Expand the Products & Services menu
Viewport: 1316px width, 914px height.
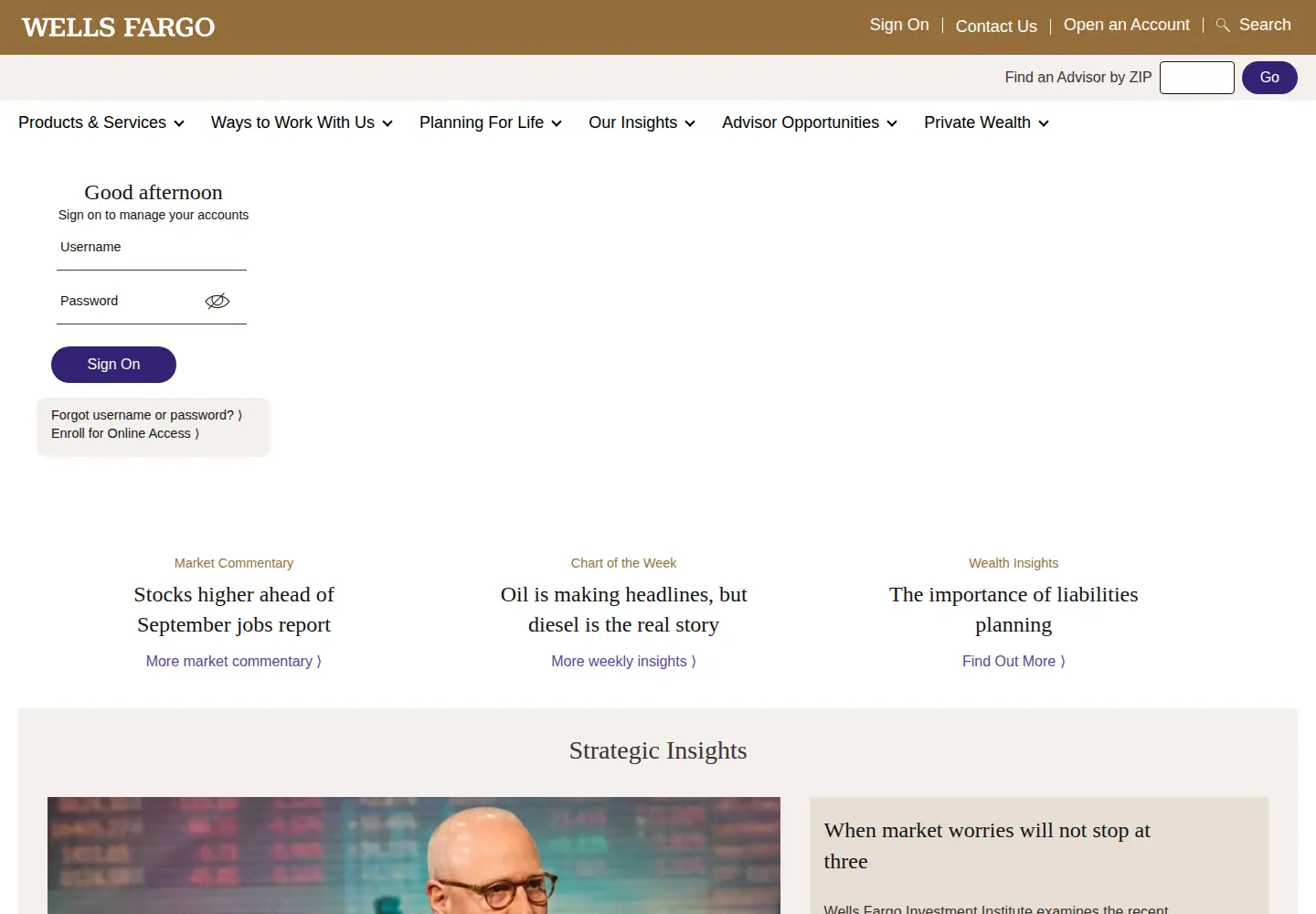click(x=101, y=122)
